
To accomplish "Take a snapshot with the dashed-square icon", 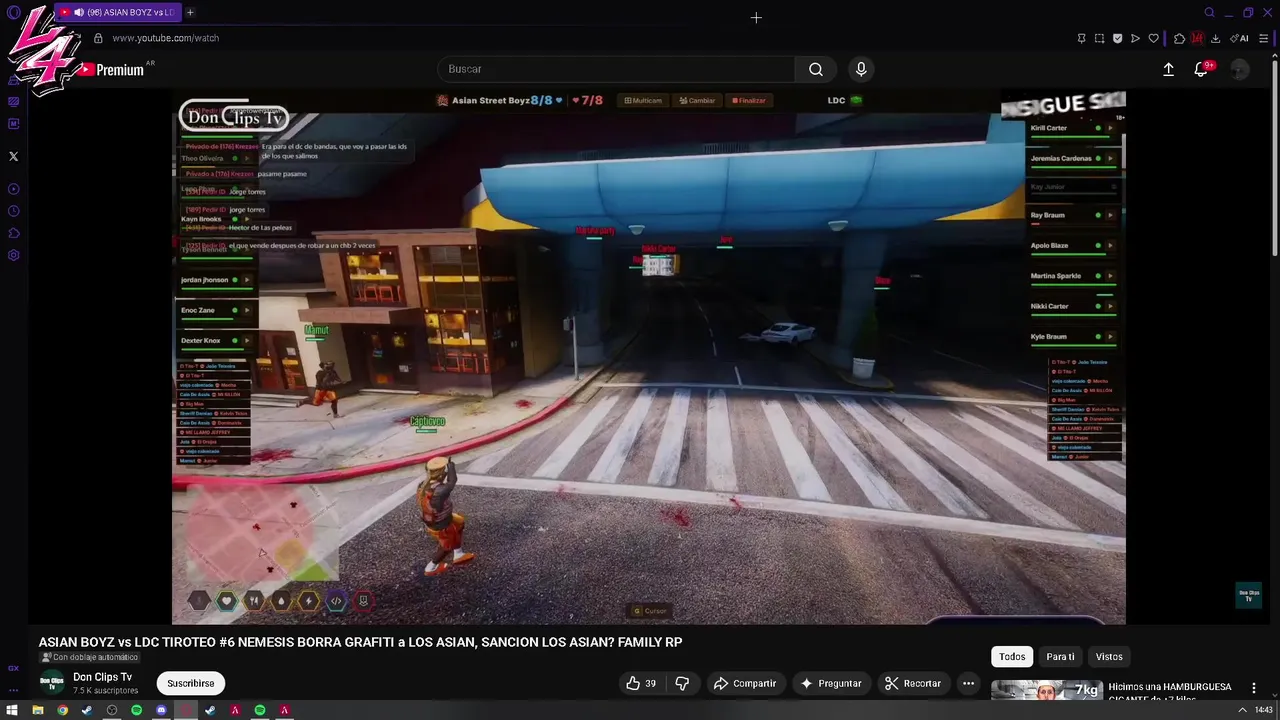I will (x=1099, y=38).
